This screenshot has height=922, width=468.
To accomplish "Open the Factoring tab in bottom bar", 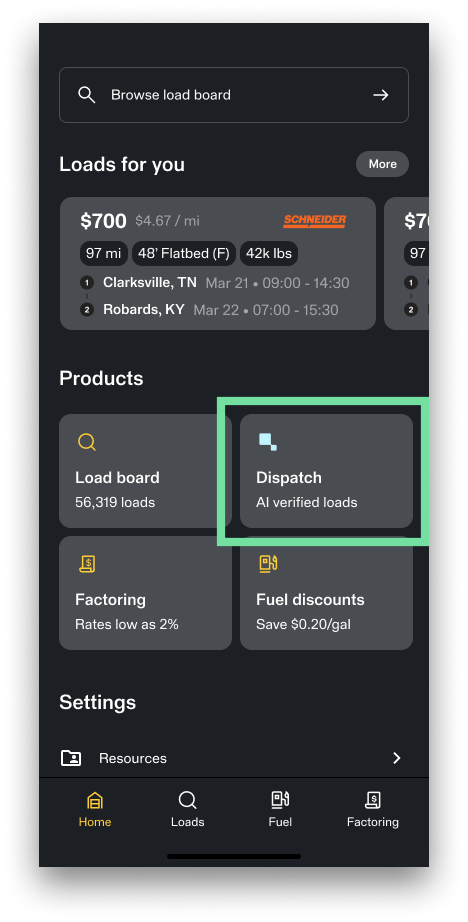I will click(x=373, y=810).
